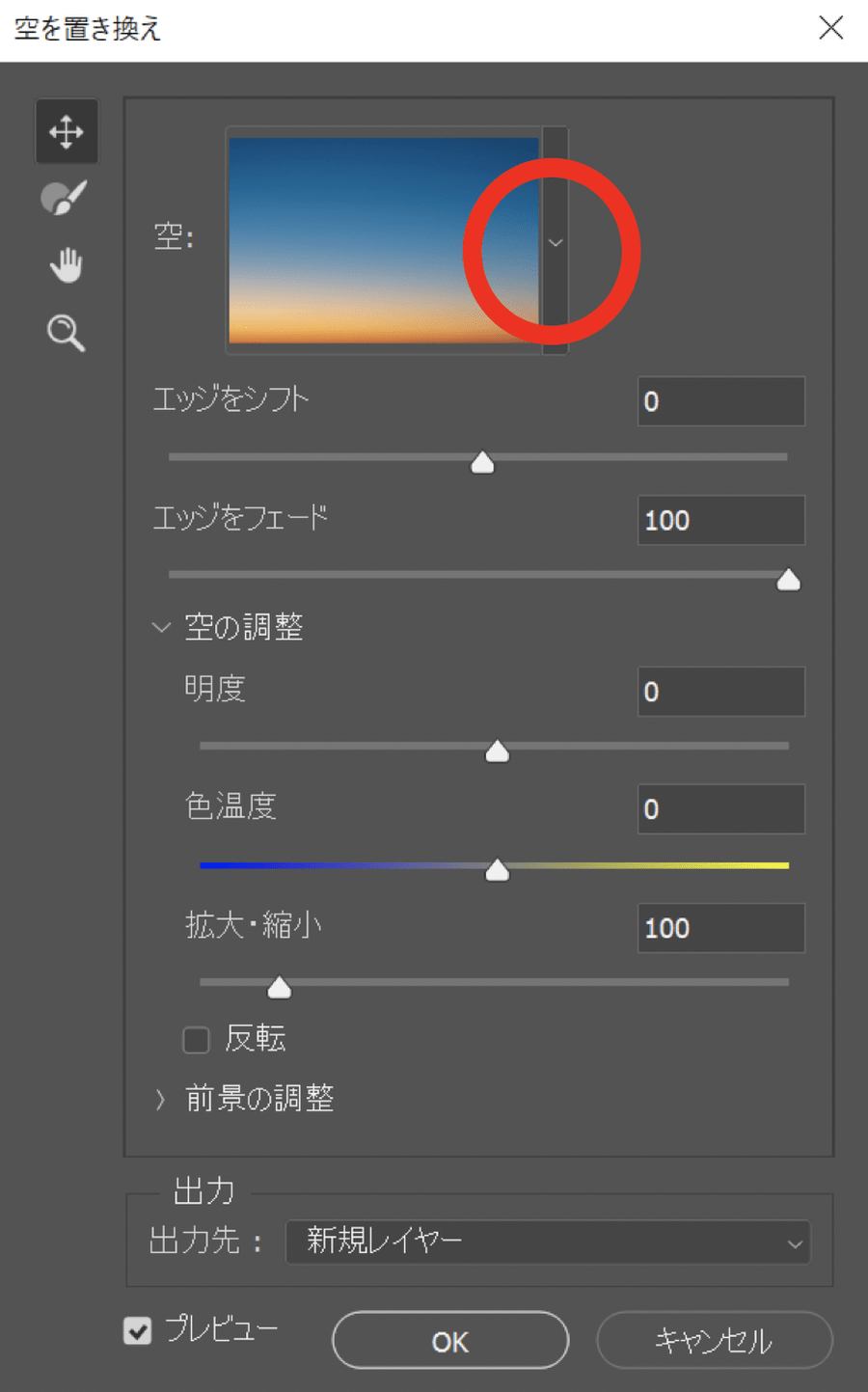Select the Hand tool
Image resolution: width=868 pixels, height=1392 pixels.
point(66,264)
